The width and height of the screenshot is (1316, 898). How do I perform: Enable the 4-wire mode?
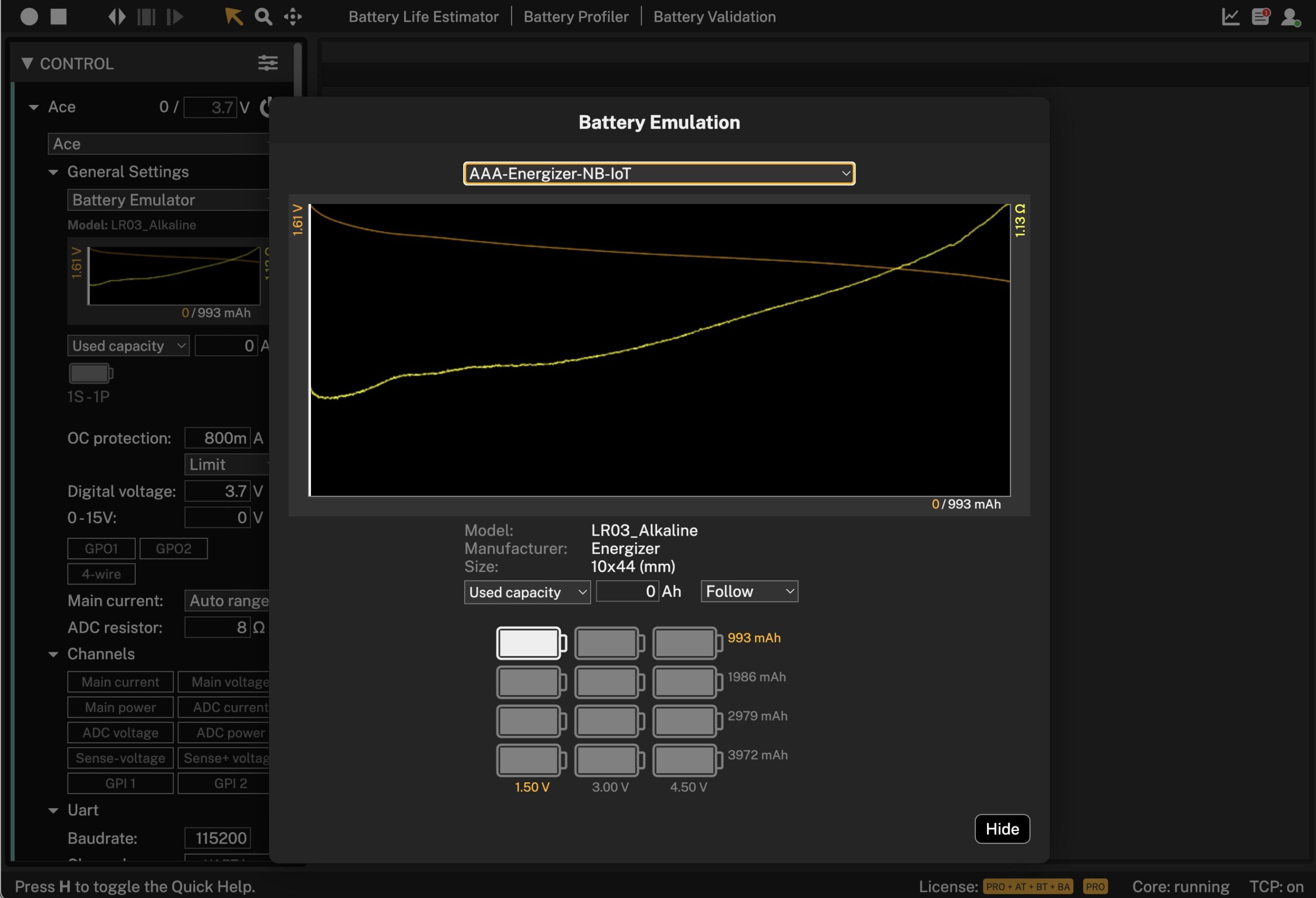[x=101, y=574]
